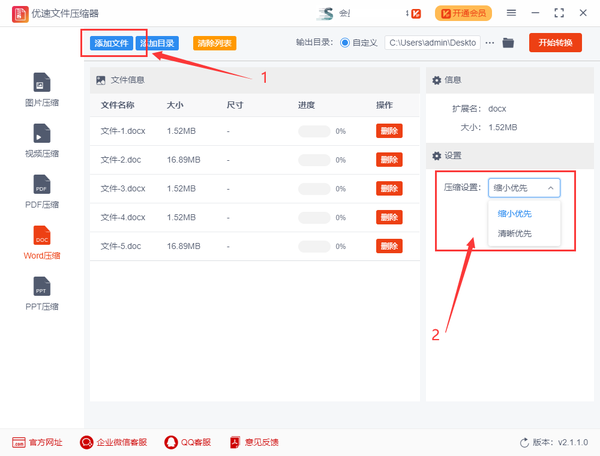Screen dimensions: 600x456
Task: Open the 视频压缩 video compression section
Action: coord(41,140)
